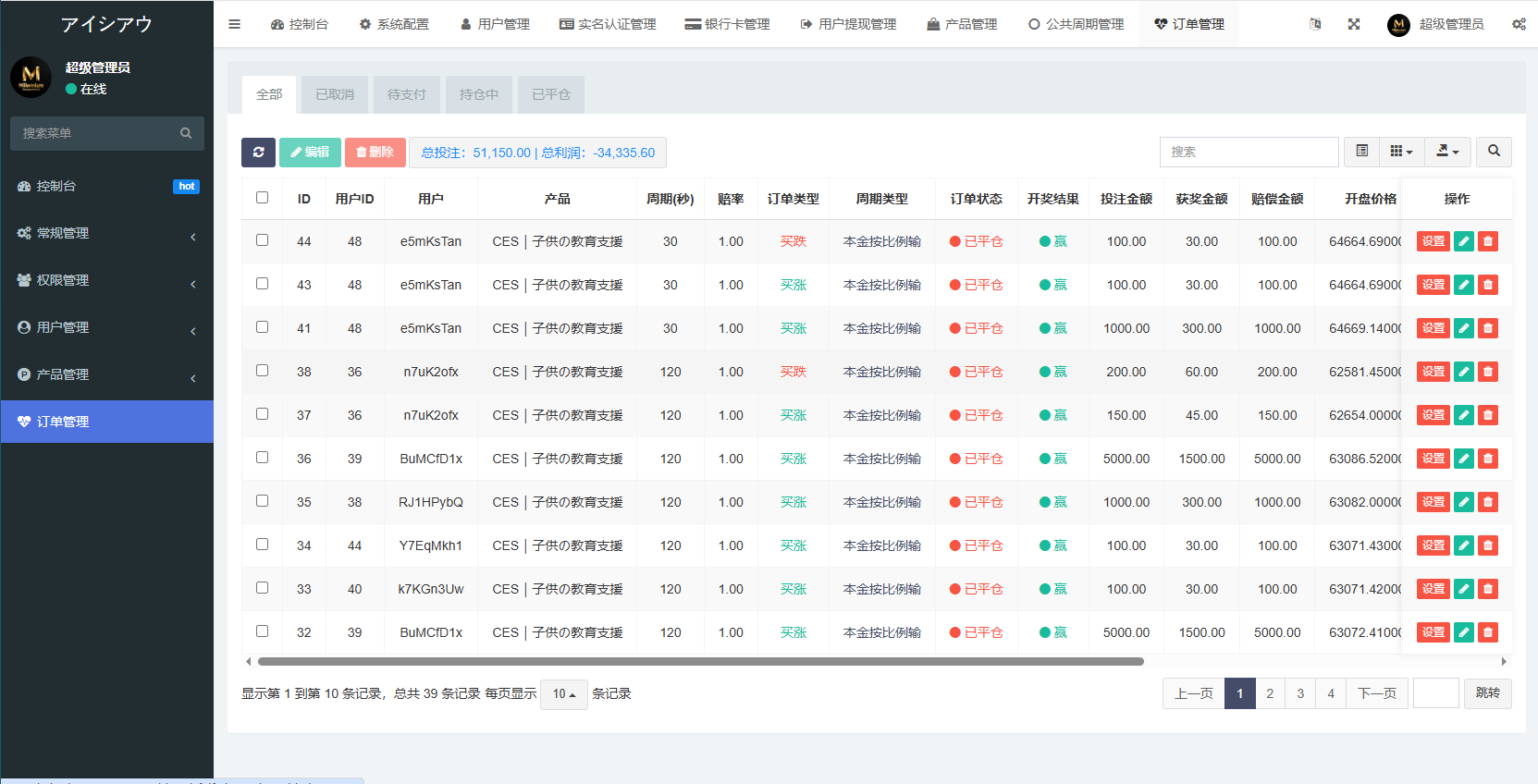Image resolution: width=1538 pixels, height=784 pixels.
Task: Delete order 37 with trash icon
Action: (1488, 415)
